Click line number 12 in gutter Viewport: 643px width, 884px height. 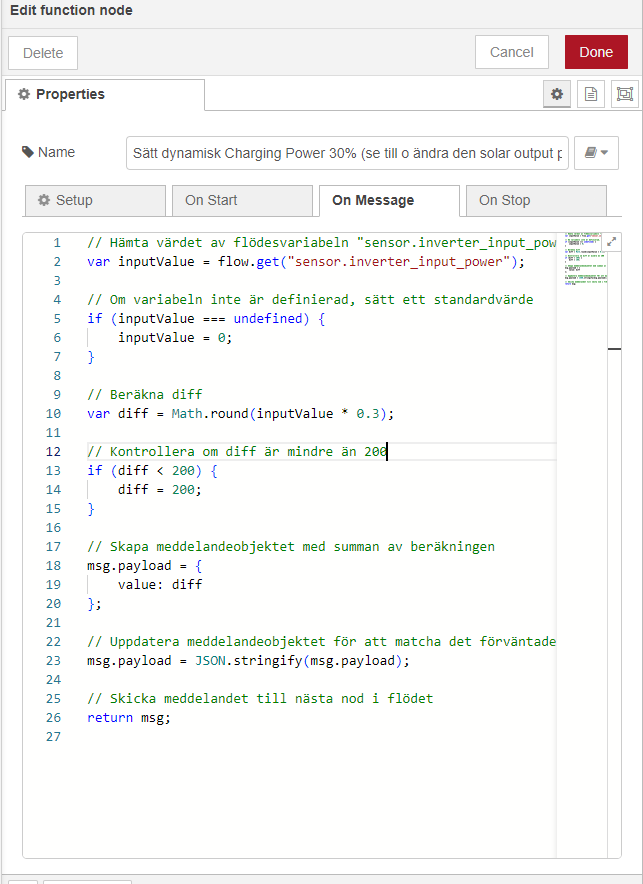pyautogui.click(x=53, y=452)
